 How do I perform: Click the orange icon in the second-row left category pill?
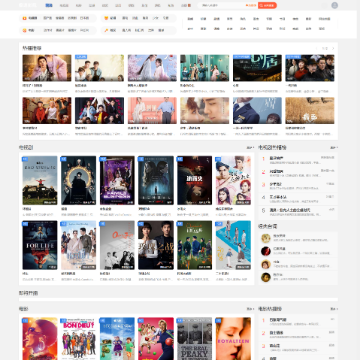click(x=24, y=30)
